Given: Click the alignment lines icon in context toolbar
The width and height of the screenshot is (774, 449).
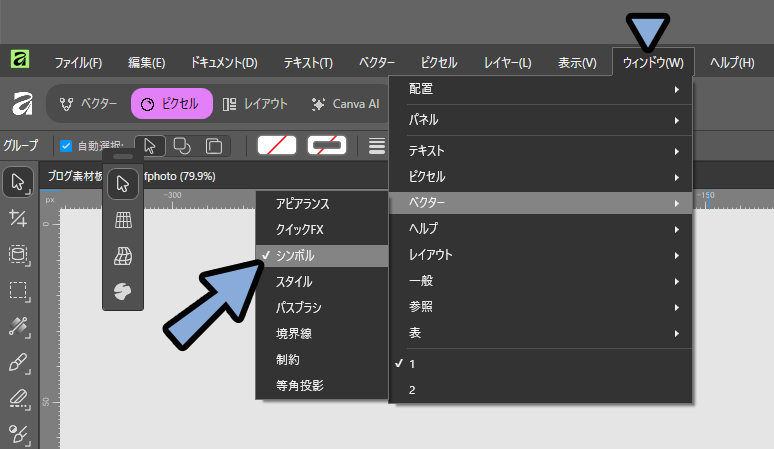Looking at the screenshot, I should point(377,146).
